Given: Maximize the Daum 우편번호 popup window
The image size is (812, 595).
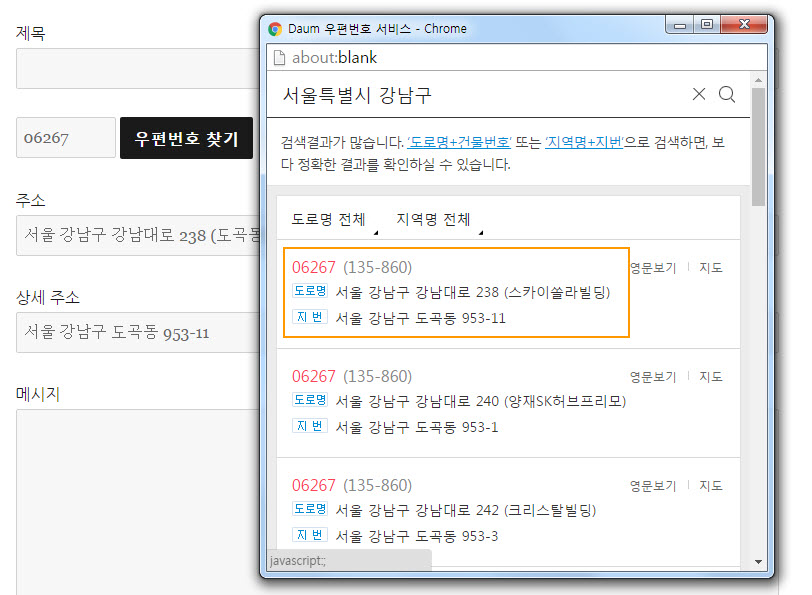Looking at the screenshot, I should pyautogui.click(x=707, y=25).
